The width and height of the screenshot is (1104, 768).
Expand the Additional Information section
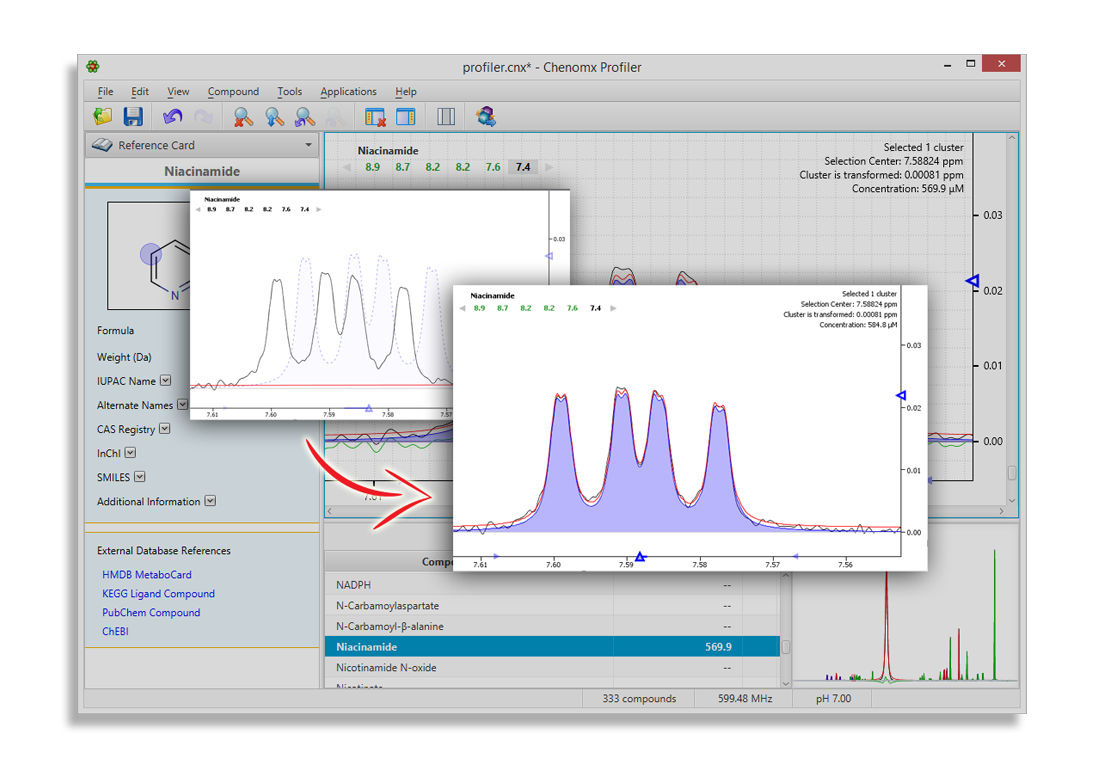tap(210, 502)
